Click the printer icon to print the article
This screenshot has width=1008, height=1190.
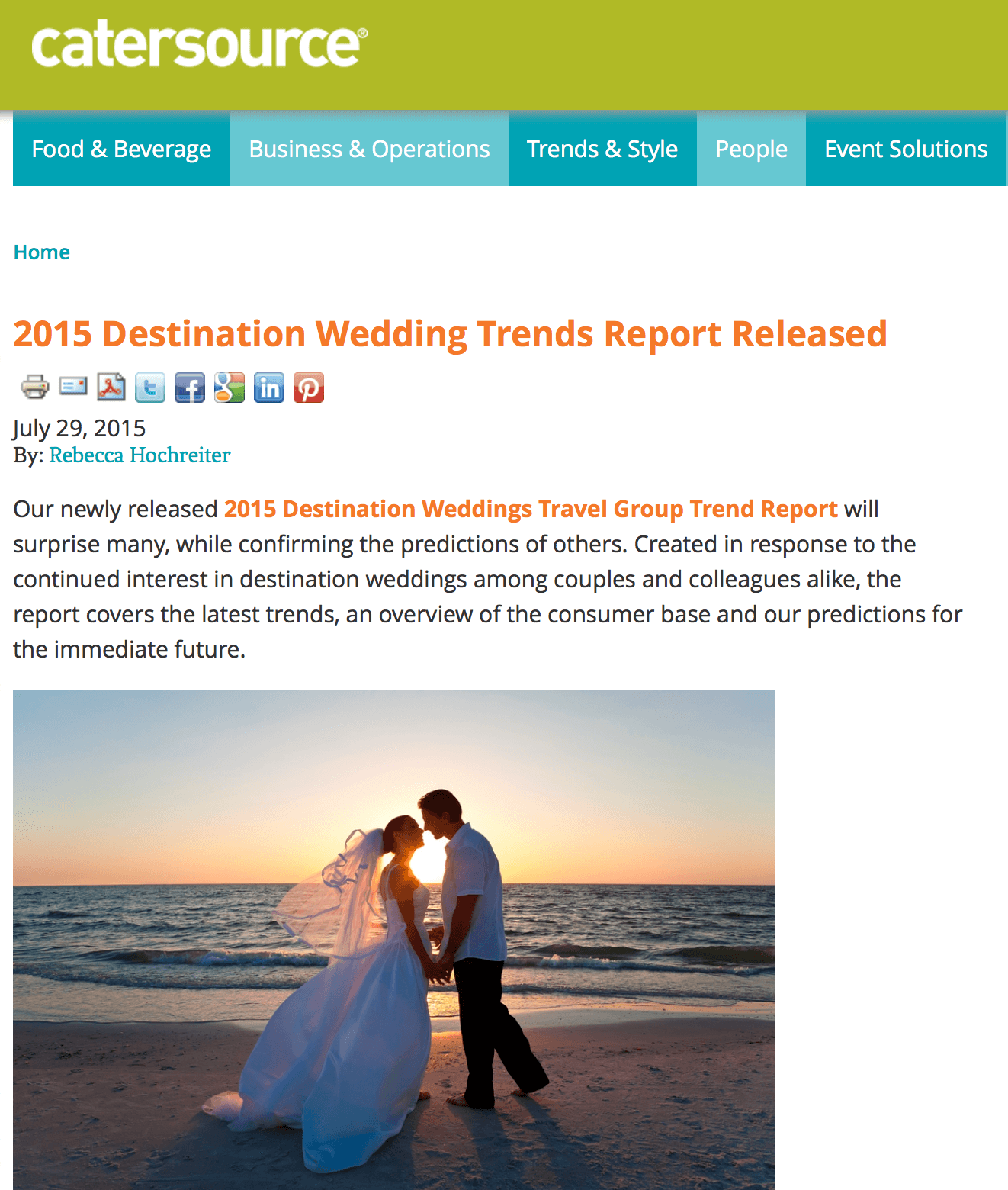pos(34,387)
